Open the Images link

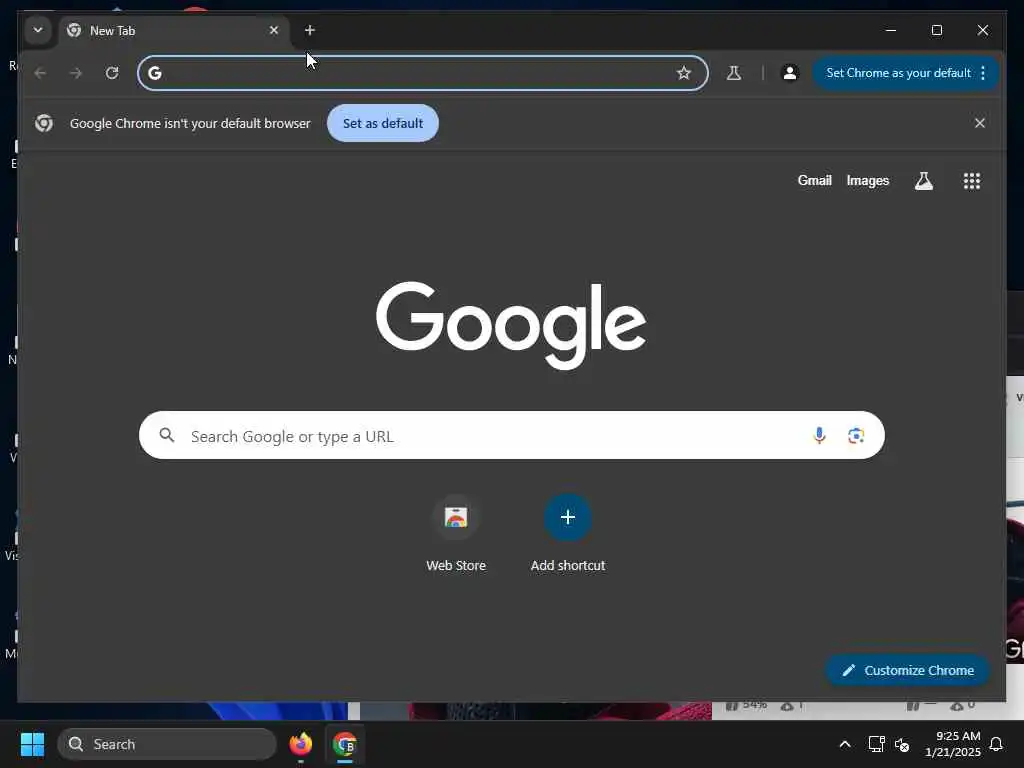pyautogui.click(x=867, y=180)
